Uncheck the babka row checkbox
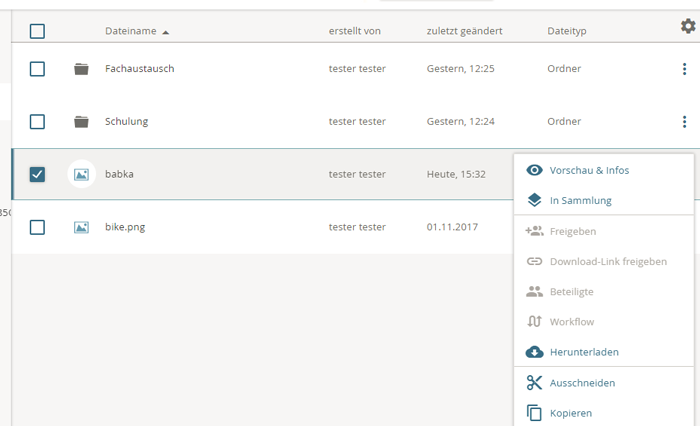The height and width of the screenshot is (426, 700). (x=37, y=174)
